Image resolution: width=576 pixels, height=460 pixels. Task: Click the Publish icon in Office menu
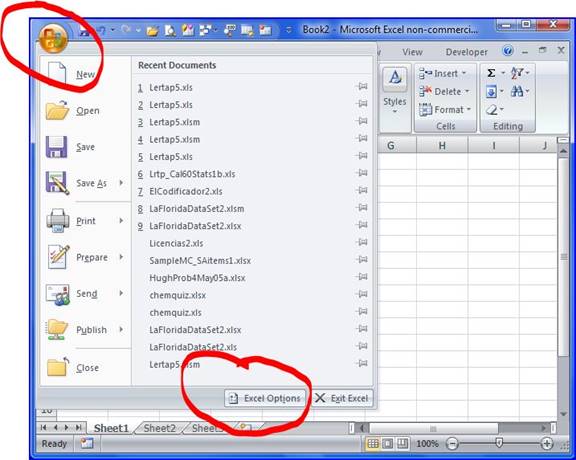pyautogui.click(x=57, y=330)
